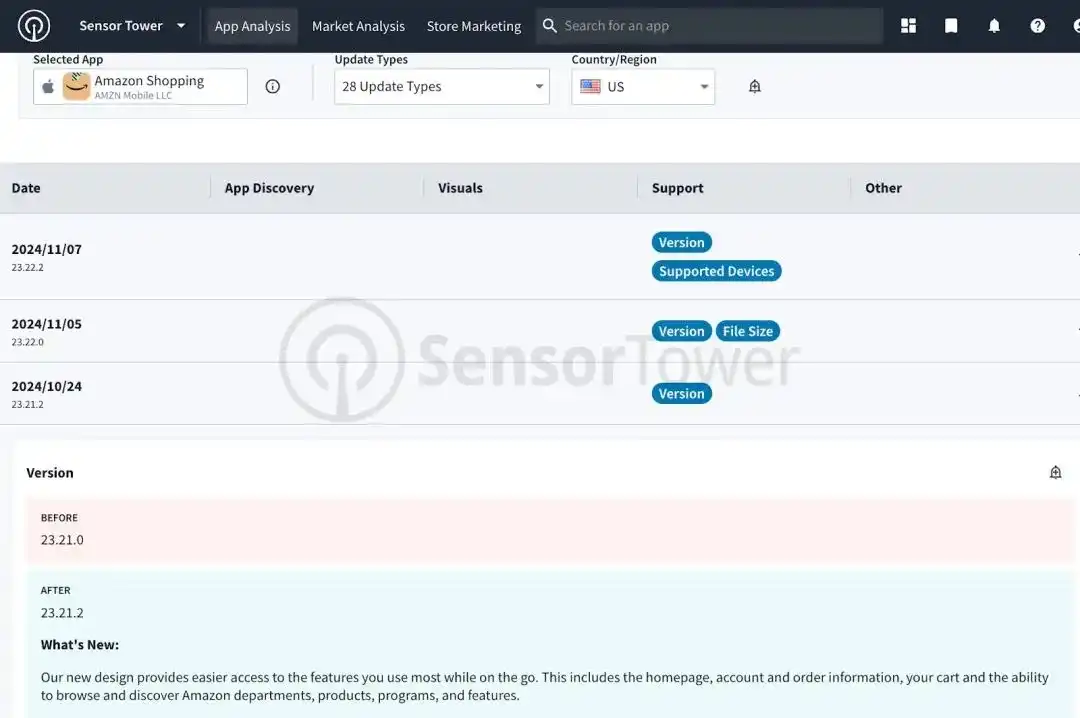Screen dimensions: 1080x718
Task: Click the File Size tag
Action: [x=747, y=331]
